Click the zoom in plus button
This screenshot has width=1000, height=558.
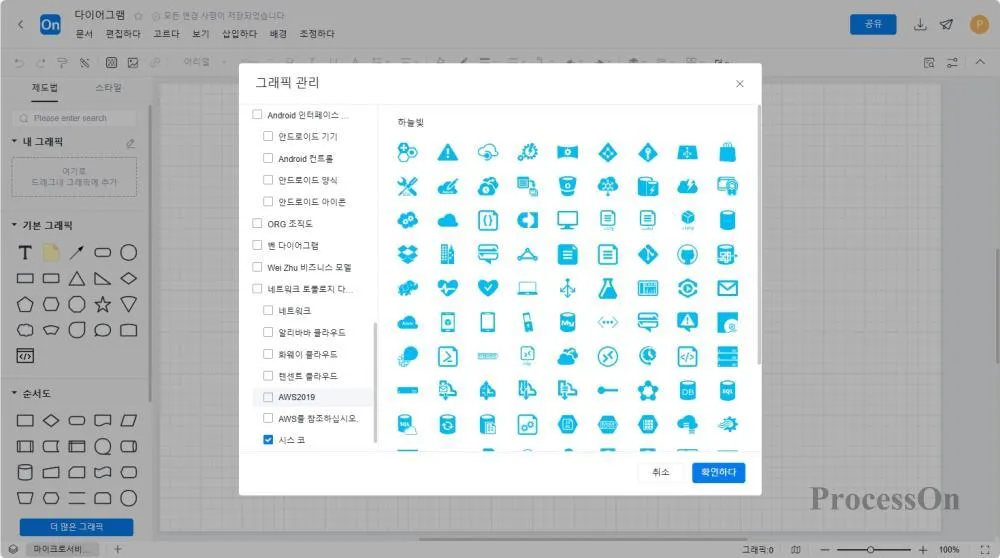click(x=922, y=550)
